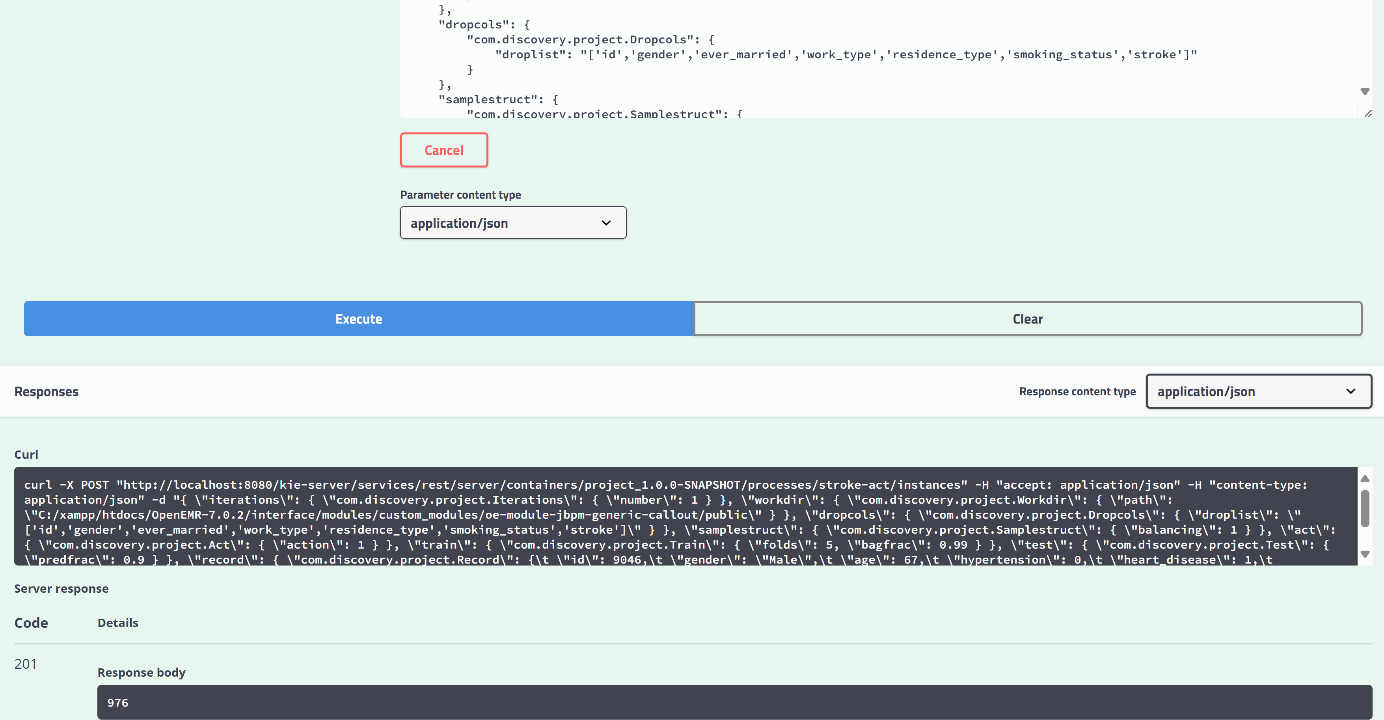Click the Clear button
The width and height of the screenshot is (1384, 720).
pyautogui.click(x=1027, y=318)
